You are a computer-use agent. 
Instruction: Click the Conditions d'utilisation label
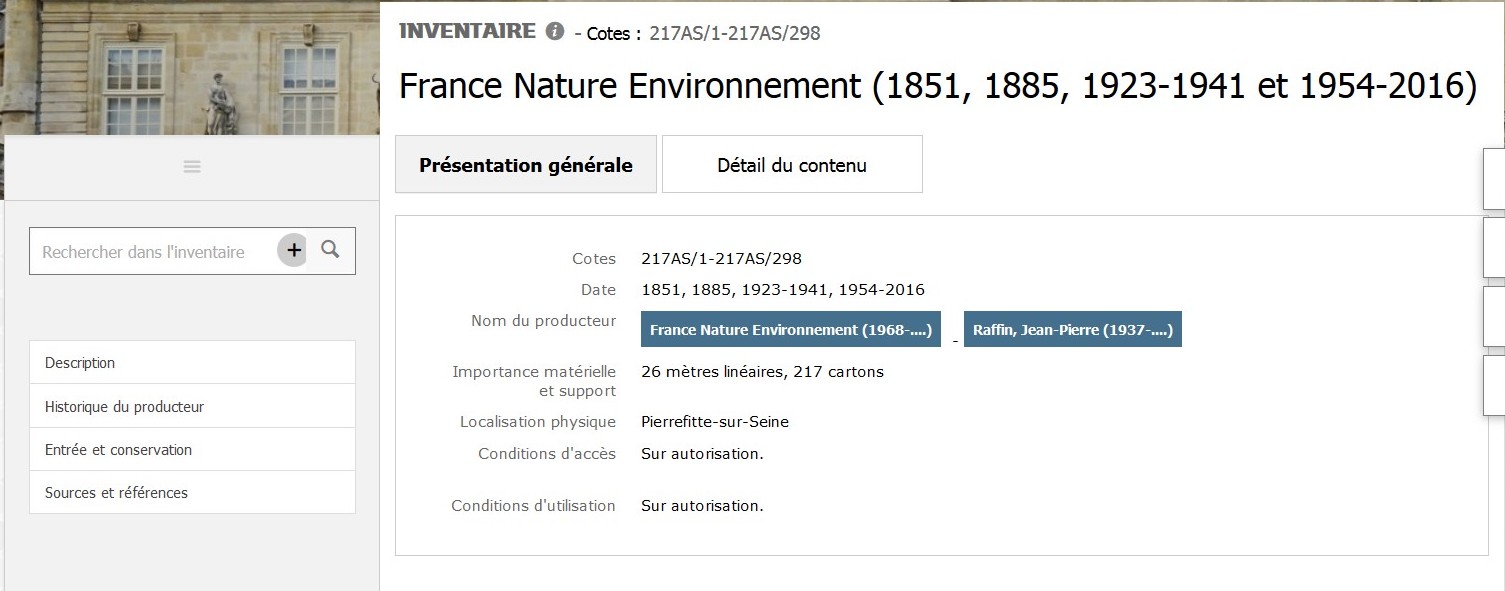point(534,506)
